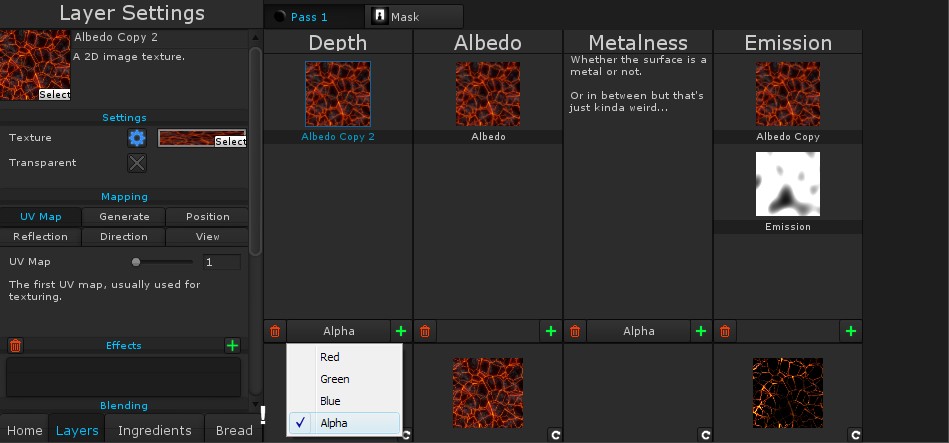Click Select on the Texture field

tap(230, 142)
